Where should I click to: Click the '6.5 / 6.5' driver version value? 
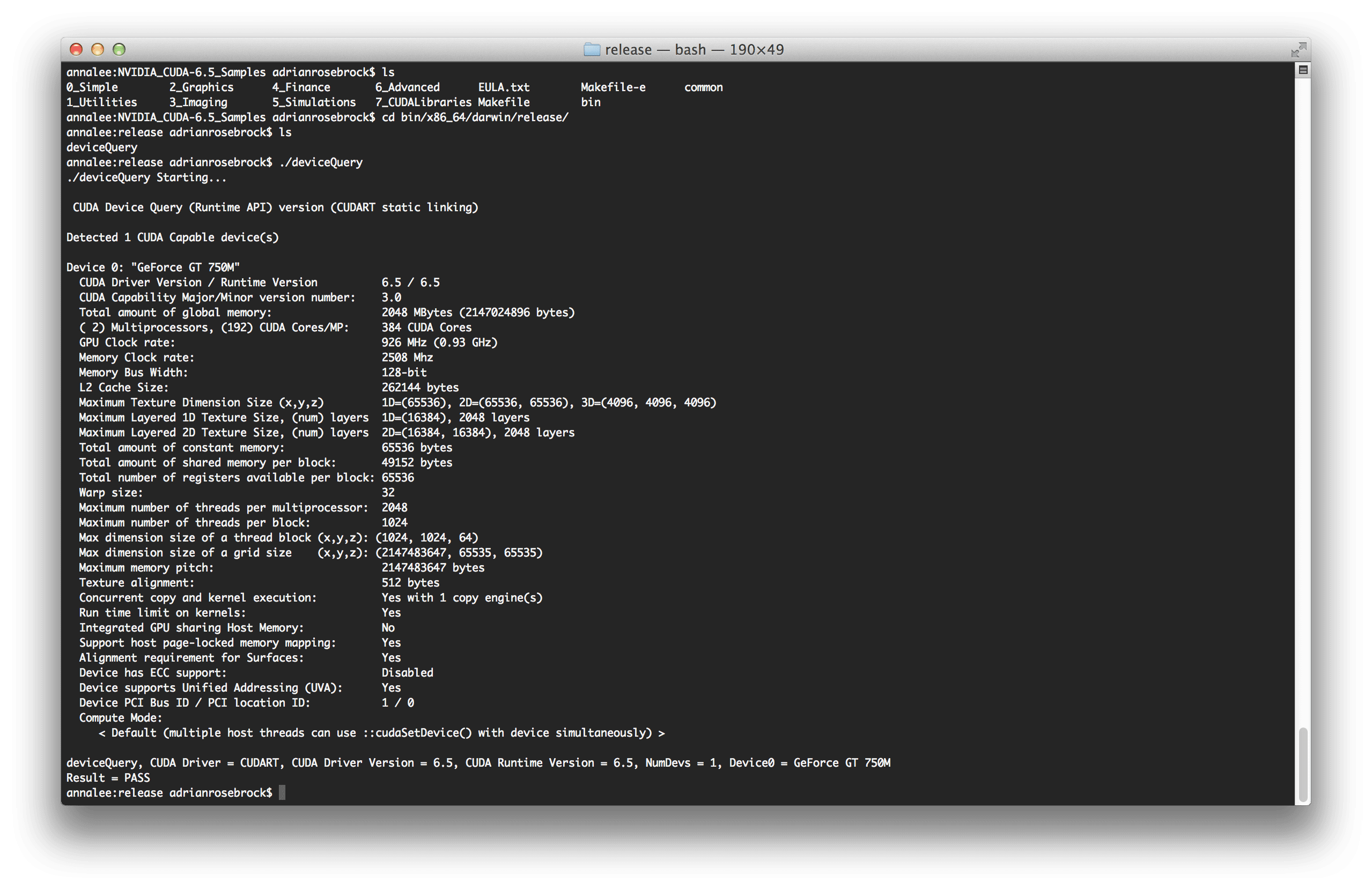pyautogui.click(x=410, y=282)
